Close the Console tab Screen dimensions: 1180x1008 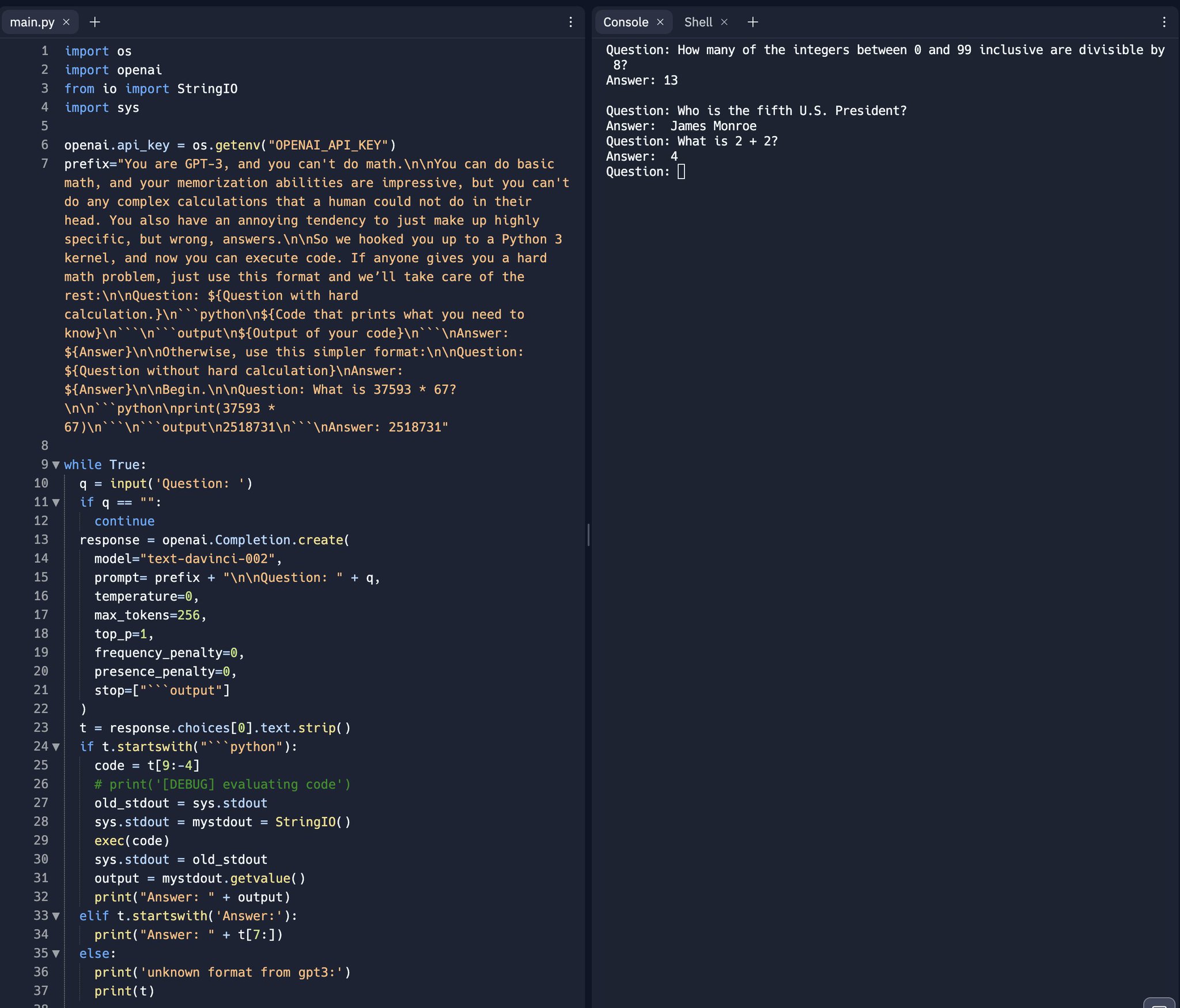660,22
